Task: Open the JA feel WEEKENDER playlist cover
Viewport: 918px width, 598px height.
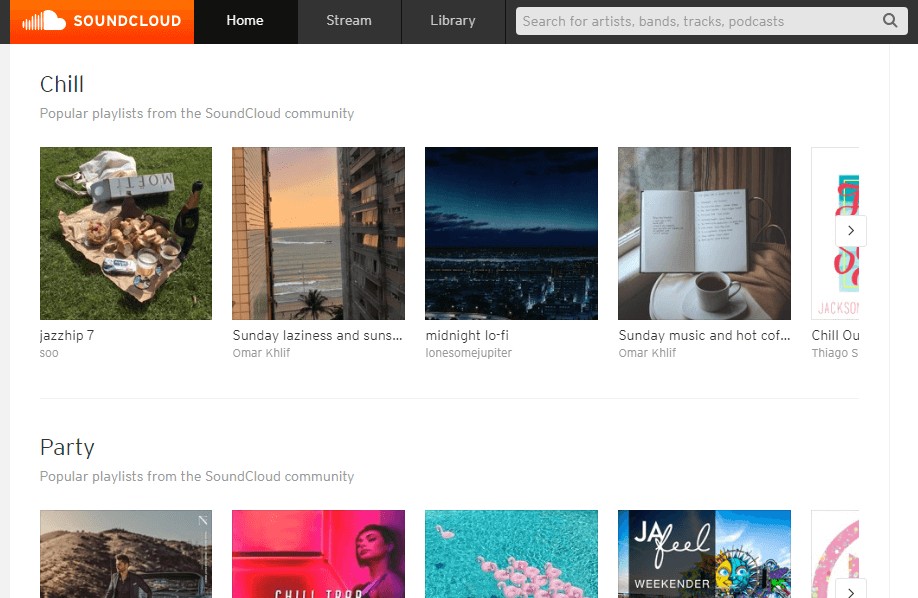Action: [704, 555]
